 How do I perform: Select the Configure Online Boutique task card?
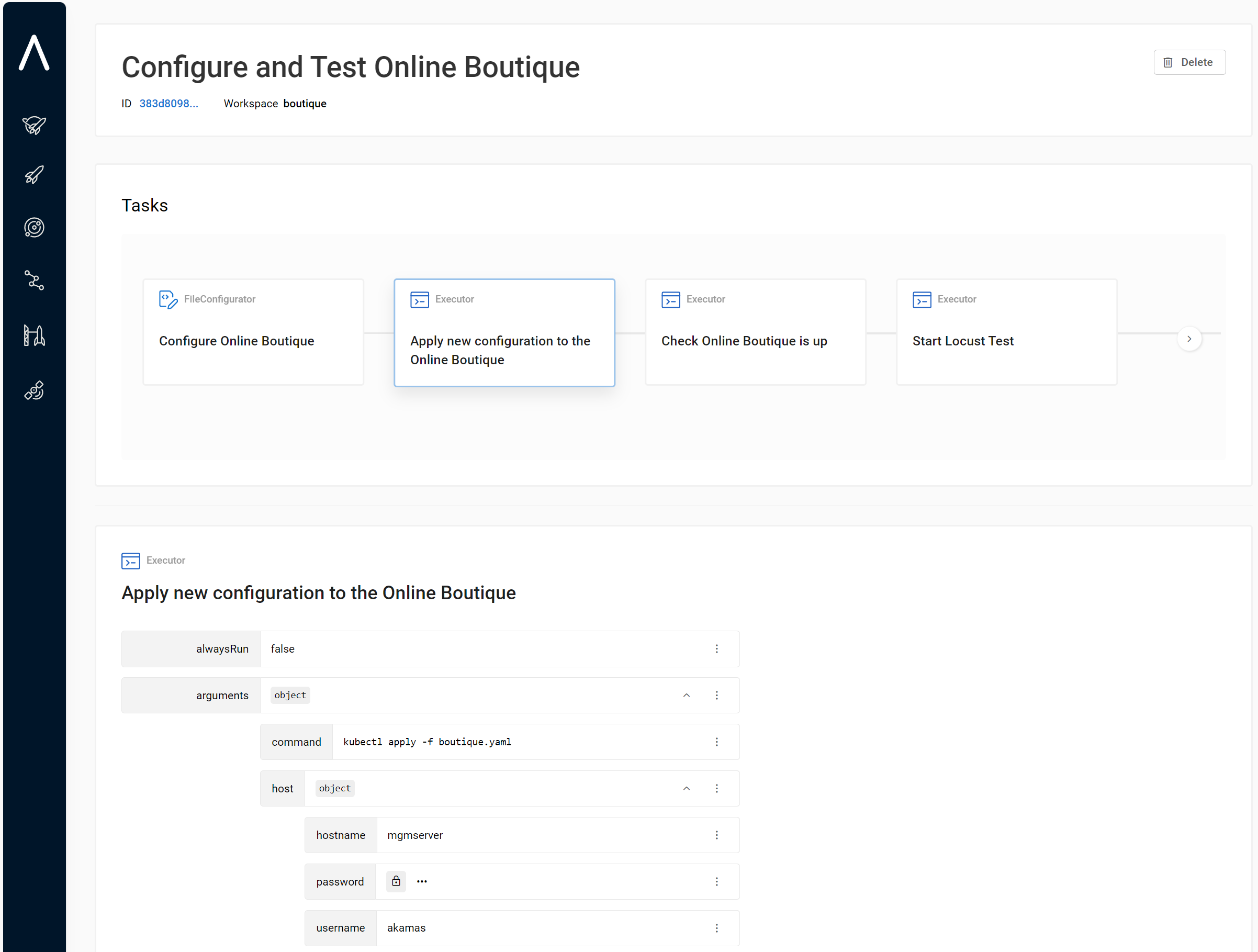pyautogui.click(x=253, y=332)
